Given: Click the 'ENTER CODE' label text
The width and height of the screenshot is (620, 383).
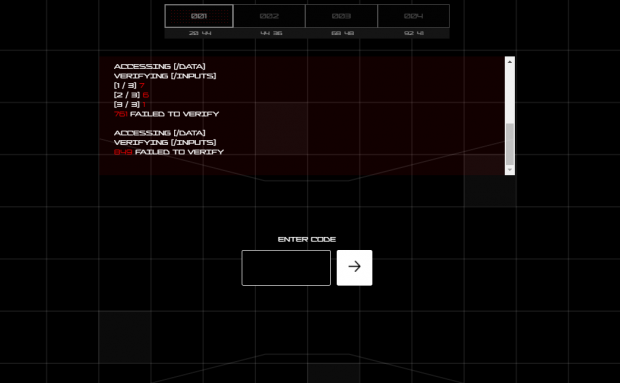Looking at the screenshot, I should [x=307, y=240].
